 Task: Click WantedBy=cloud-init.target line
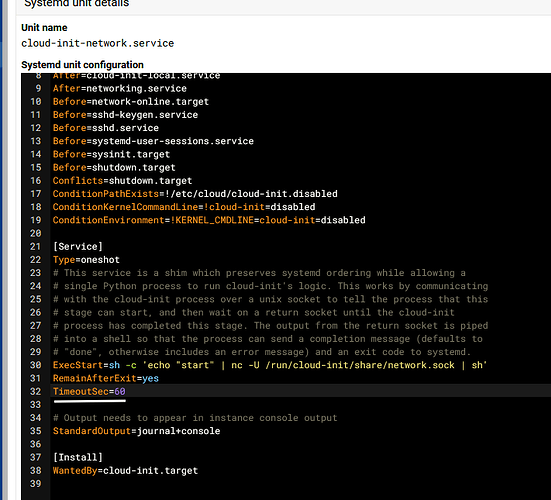tap(125, 470)
